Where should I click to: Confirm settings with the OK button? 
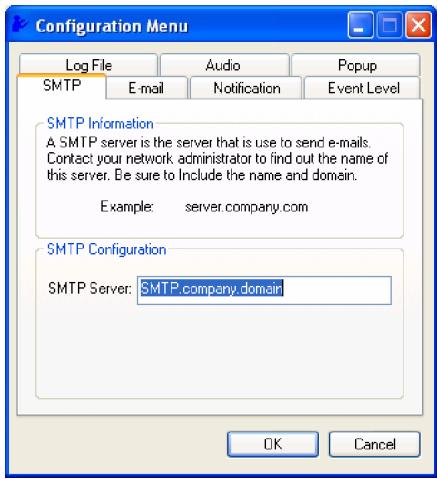273,444
